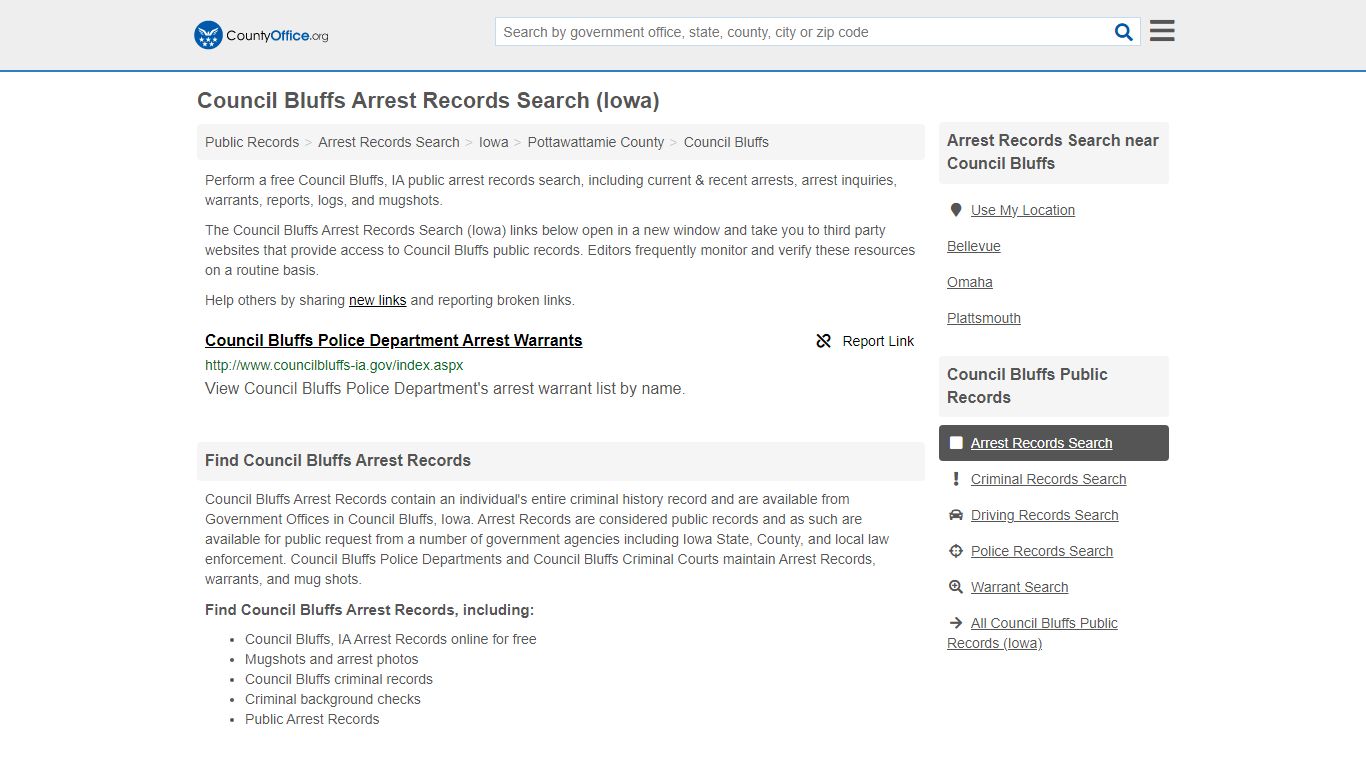Click Use My Location
The height and width of the screenshot is (768, 1366).
[1023, 210]
